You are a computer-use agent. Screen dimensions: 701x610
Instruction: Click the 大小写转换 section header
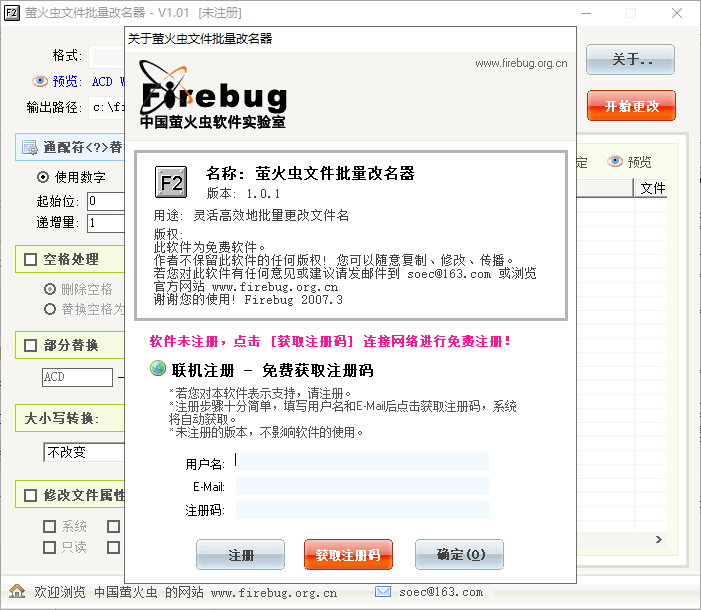(70, 418)
